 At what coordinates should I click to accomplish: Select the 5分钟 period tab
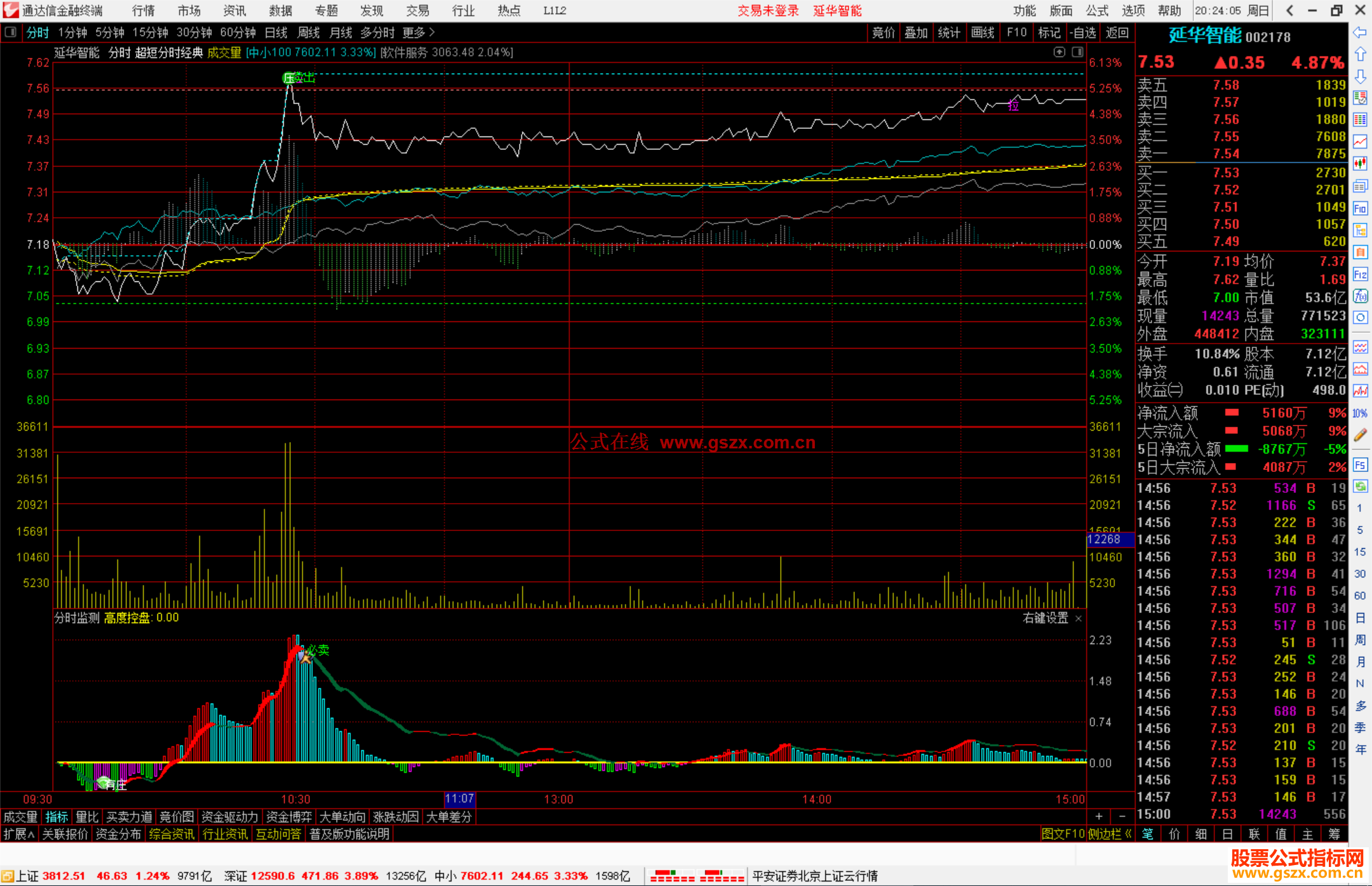pos(110,32)
